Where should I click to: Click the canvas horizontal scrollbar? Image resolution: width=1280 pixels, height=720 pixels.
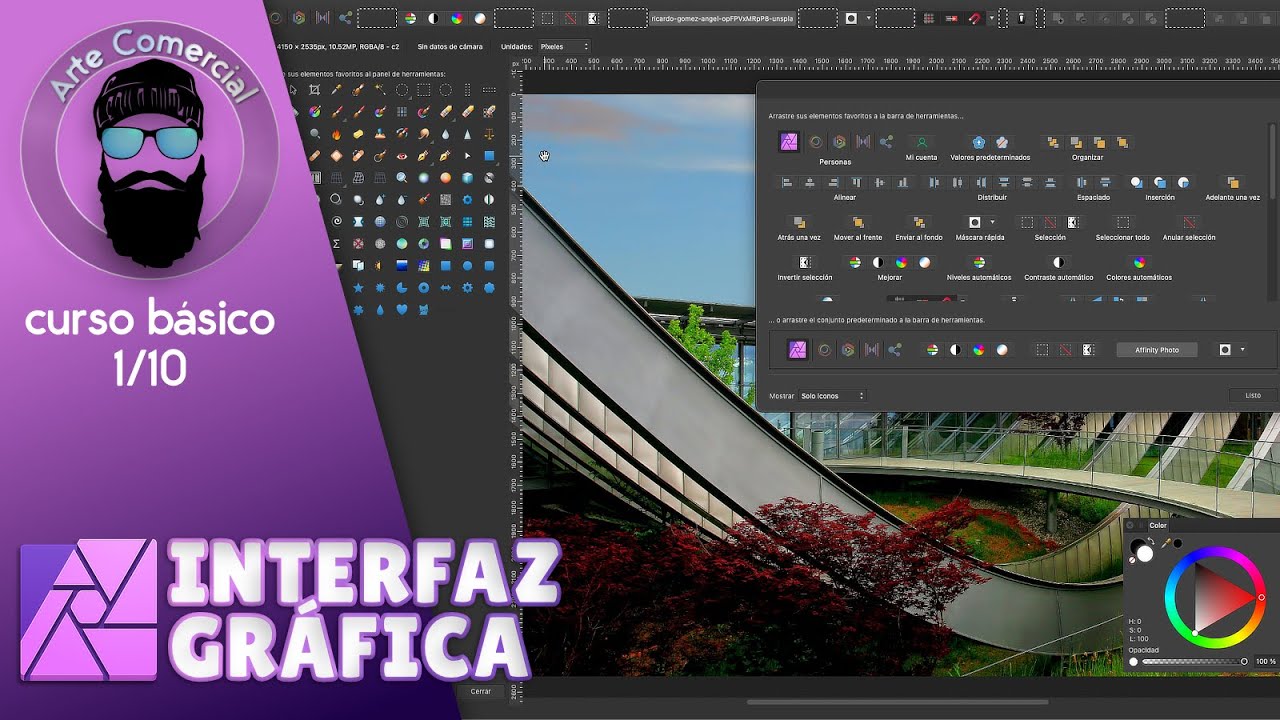[x=897, y=702]
